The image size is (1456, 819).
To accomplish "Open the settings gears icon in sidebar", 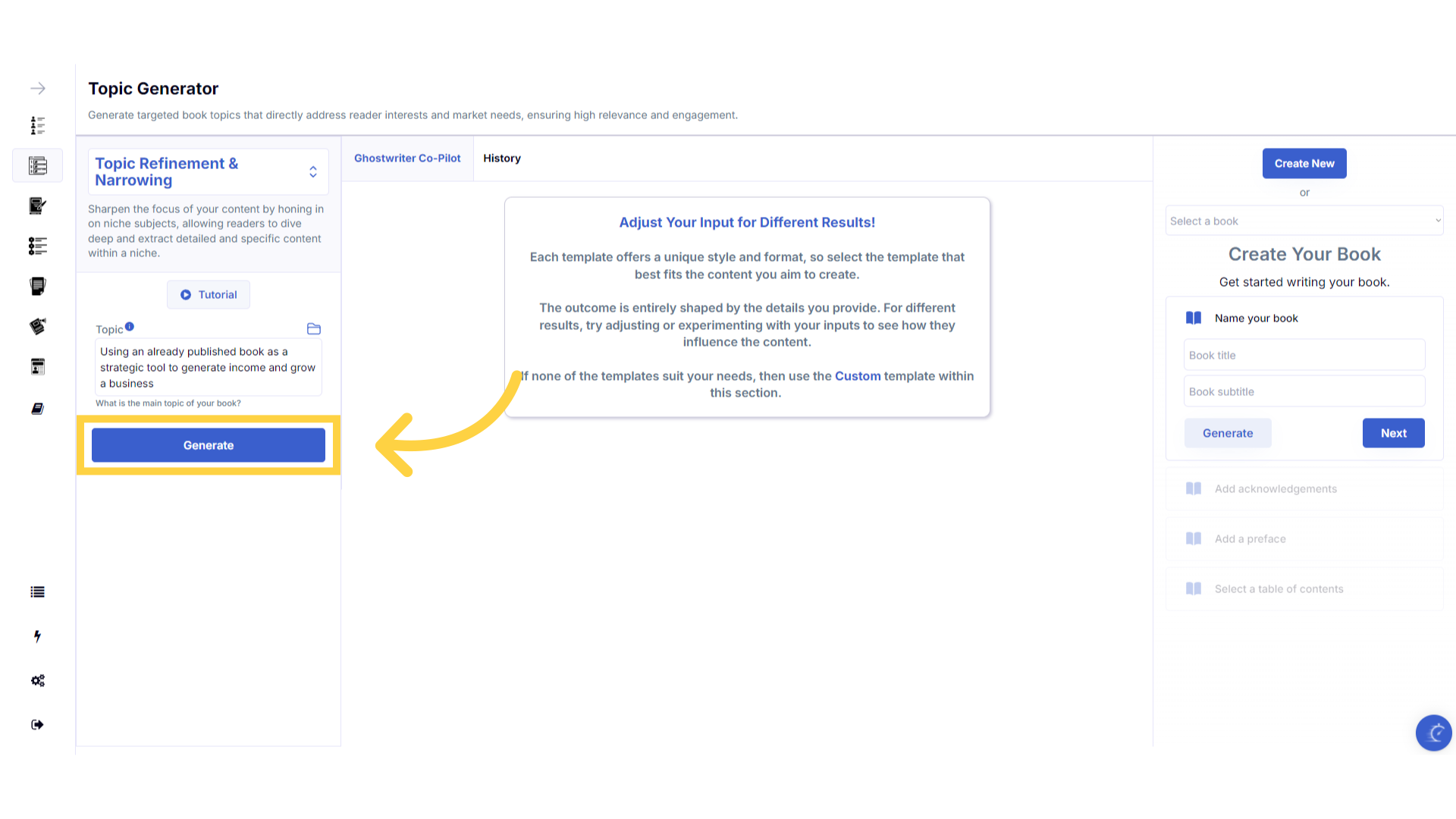I will [37, 680].
